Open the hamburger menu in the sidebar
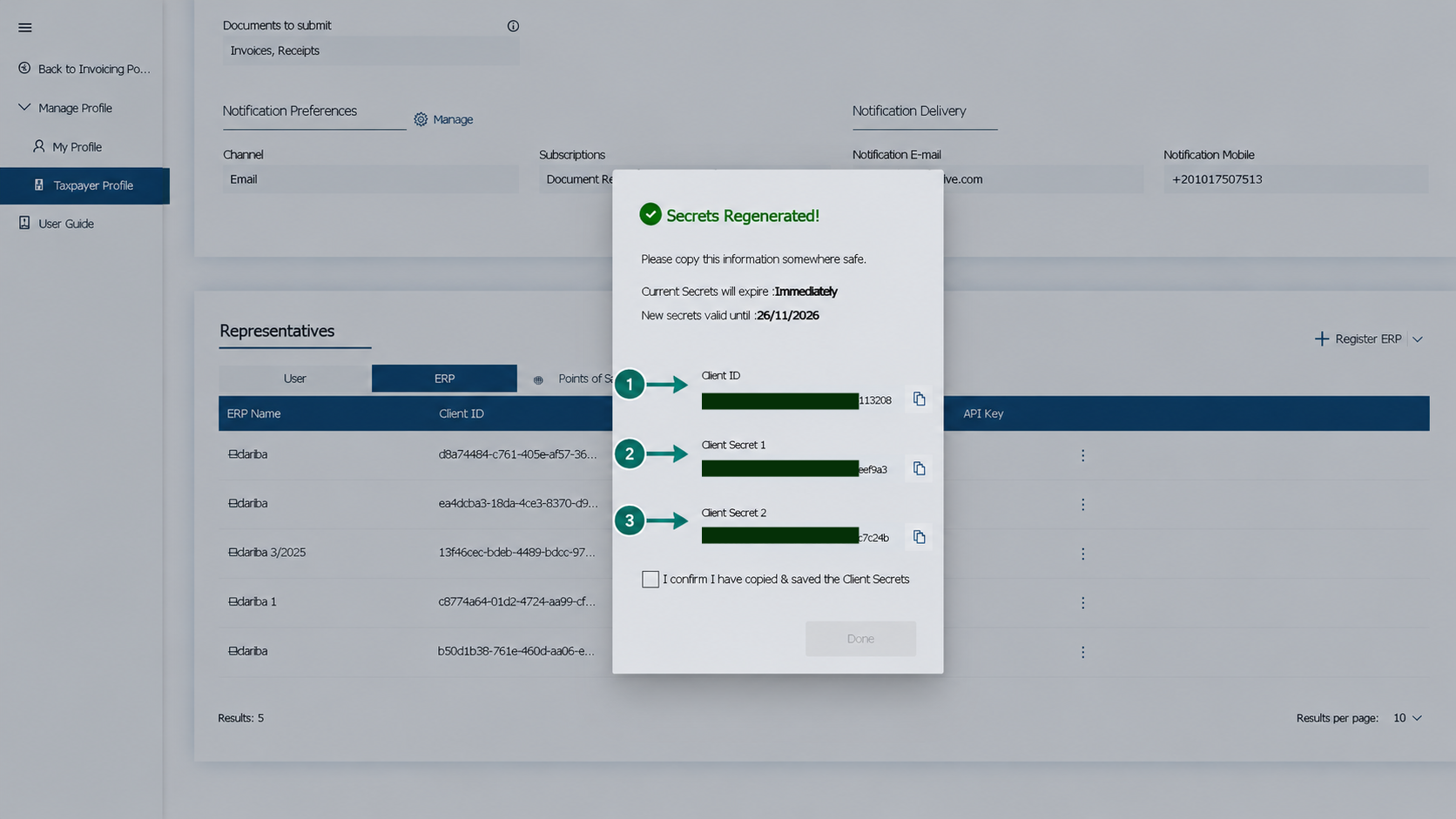This screenshot has width=1456, height=819. (x=25, y=28)
